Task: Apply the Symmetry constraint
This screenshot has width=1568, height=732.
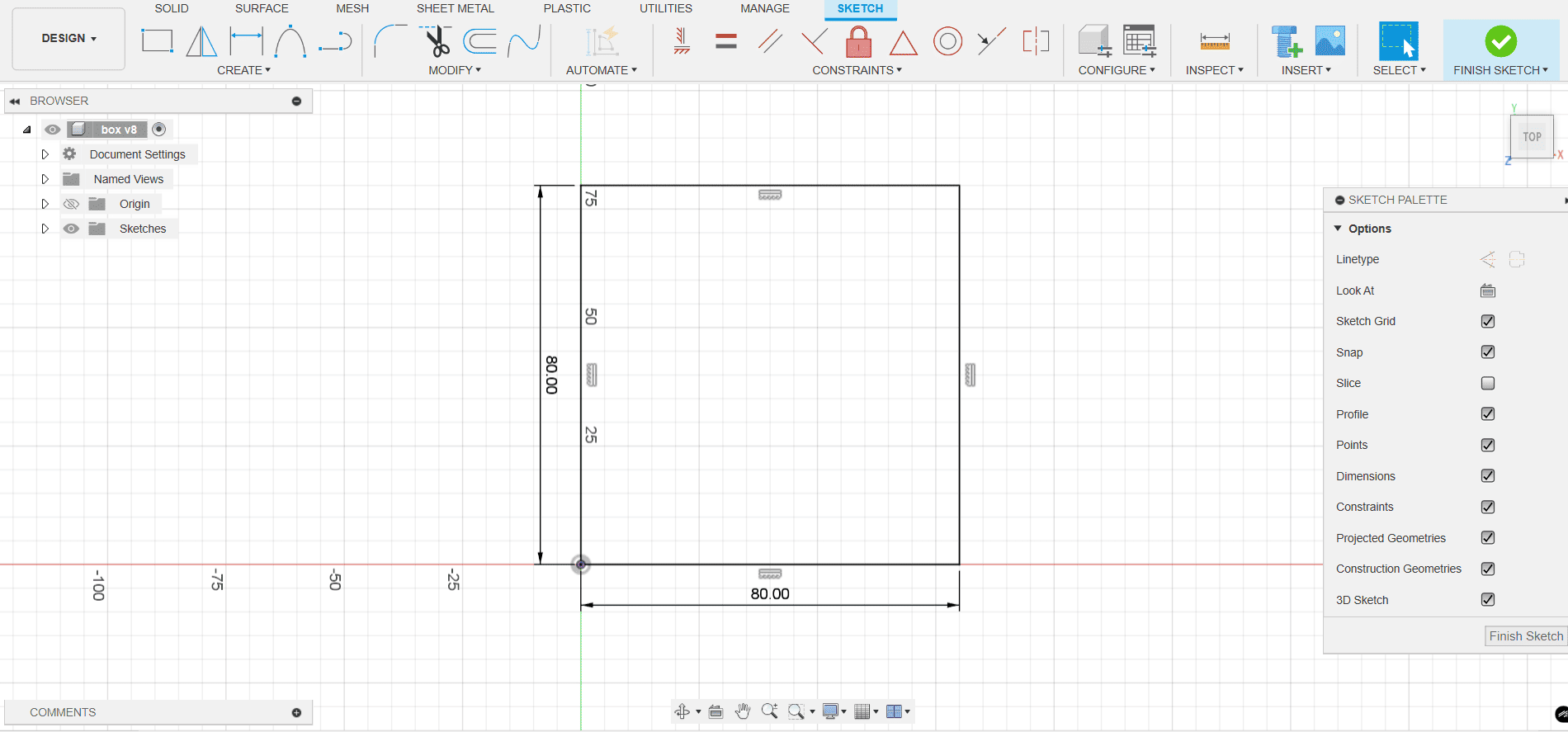Action: click(1036, 40)
